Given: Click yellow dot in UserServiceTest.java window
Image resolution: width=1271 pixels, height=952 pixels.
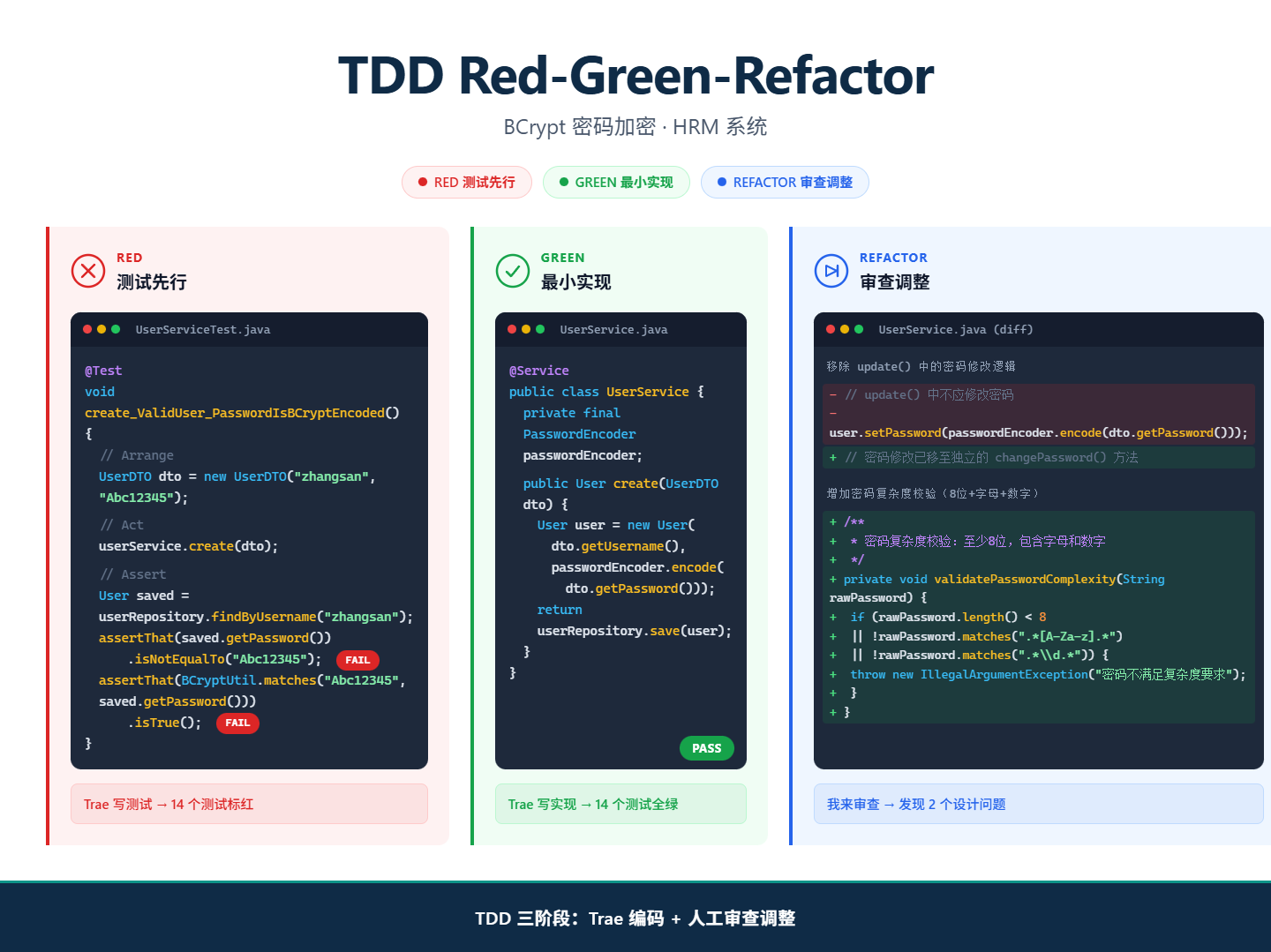Looking at the screenshot, I should 102,329.
